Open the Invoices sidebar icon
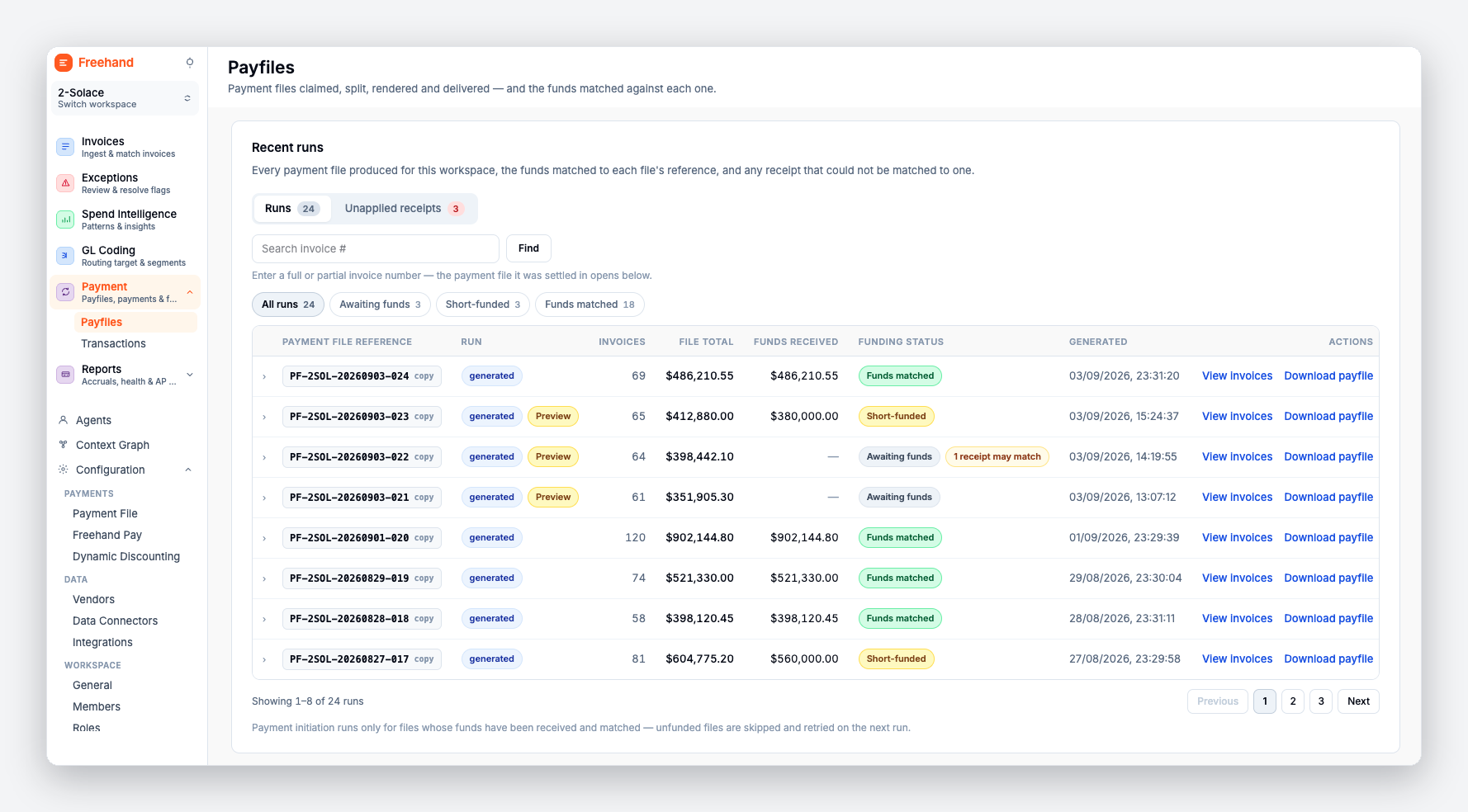Image resolution: width=1468 pixels, height=812 pixels. (65, 147)
